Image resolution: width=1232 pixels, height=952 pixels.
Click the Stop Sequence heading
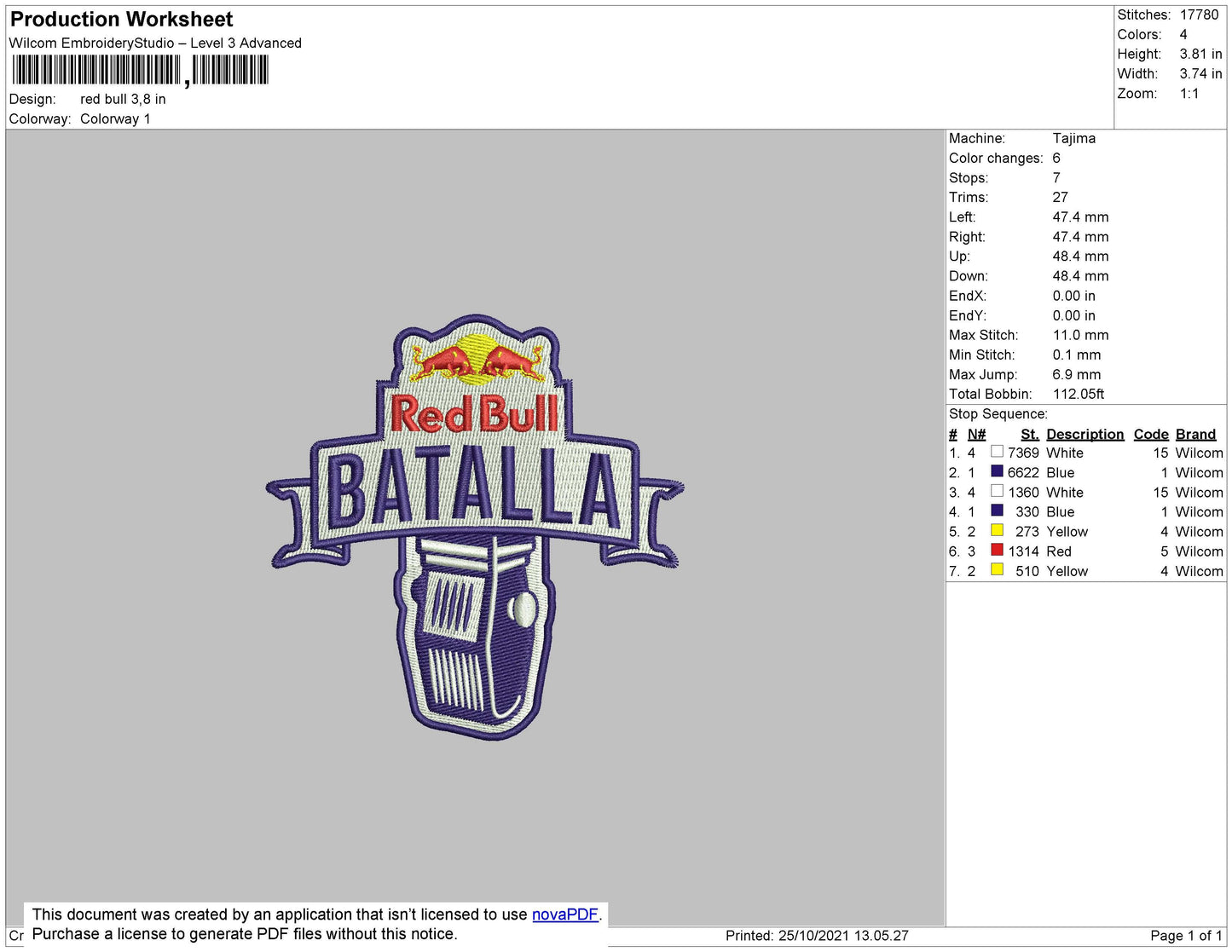point(998,413)
